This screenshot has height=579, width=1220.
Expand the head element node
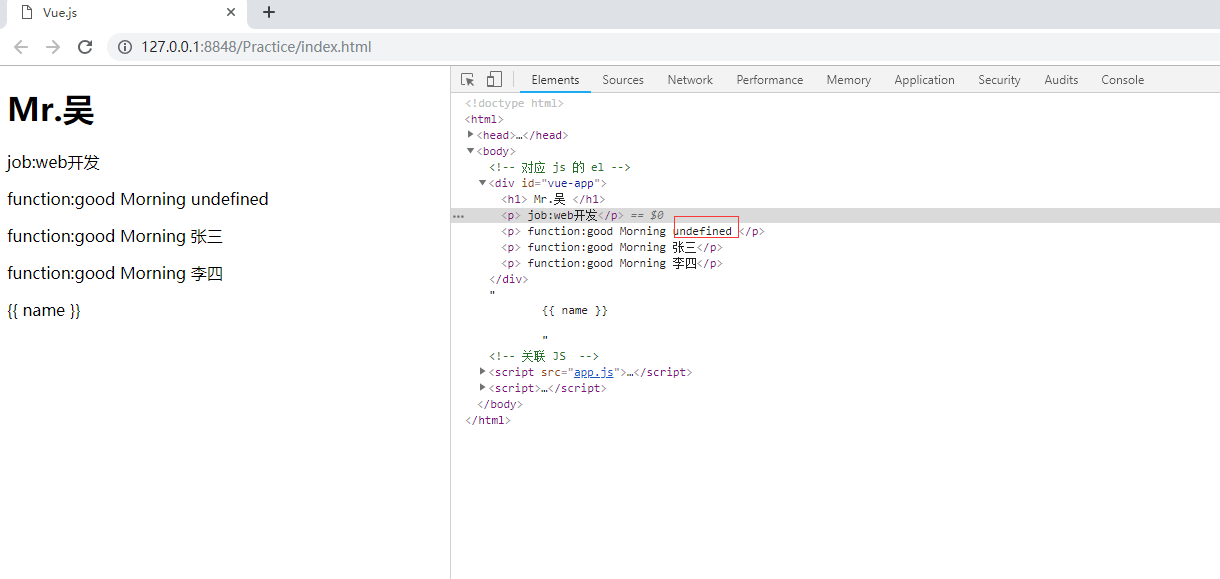point(471,135)
